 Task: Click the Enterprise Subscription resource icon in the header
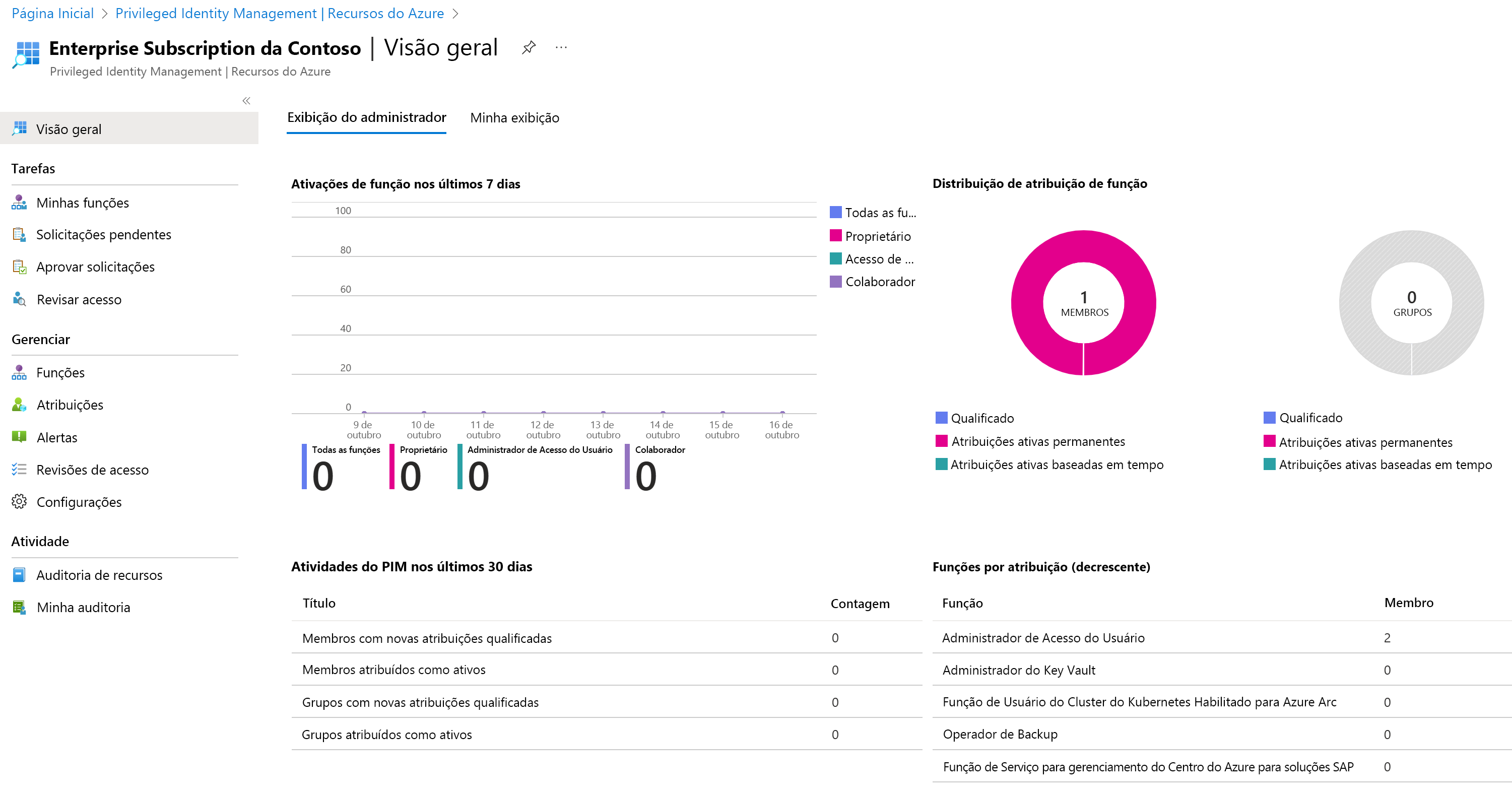coord(26,55)
